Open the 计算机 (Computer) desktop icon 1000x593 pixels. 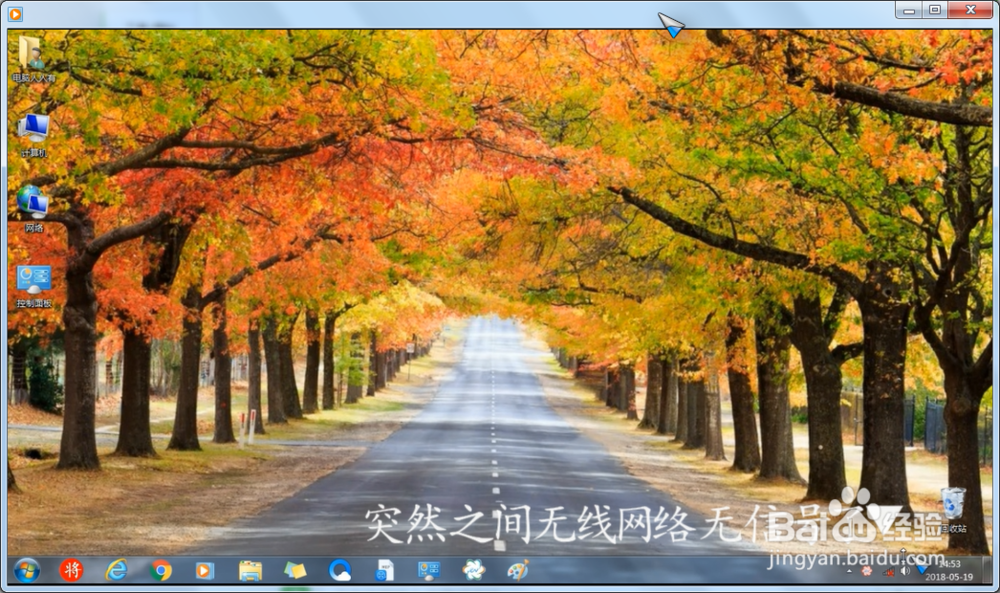[33, 135]
